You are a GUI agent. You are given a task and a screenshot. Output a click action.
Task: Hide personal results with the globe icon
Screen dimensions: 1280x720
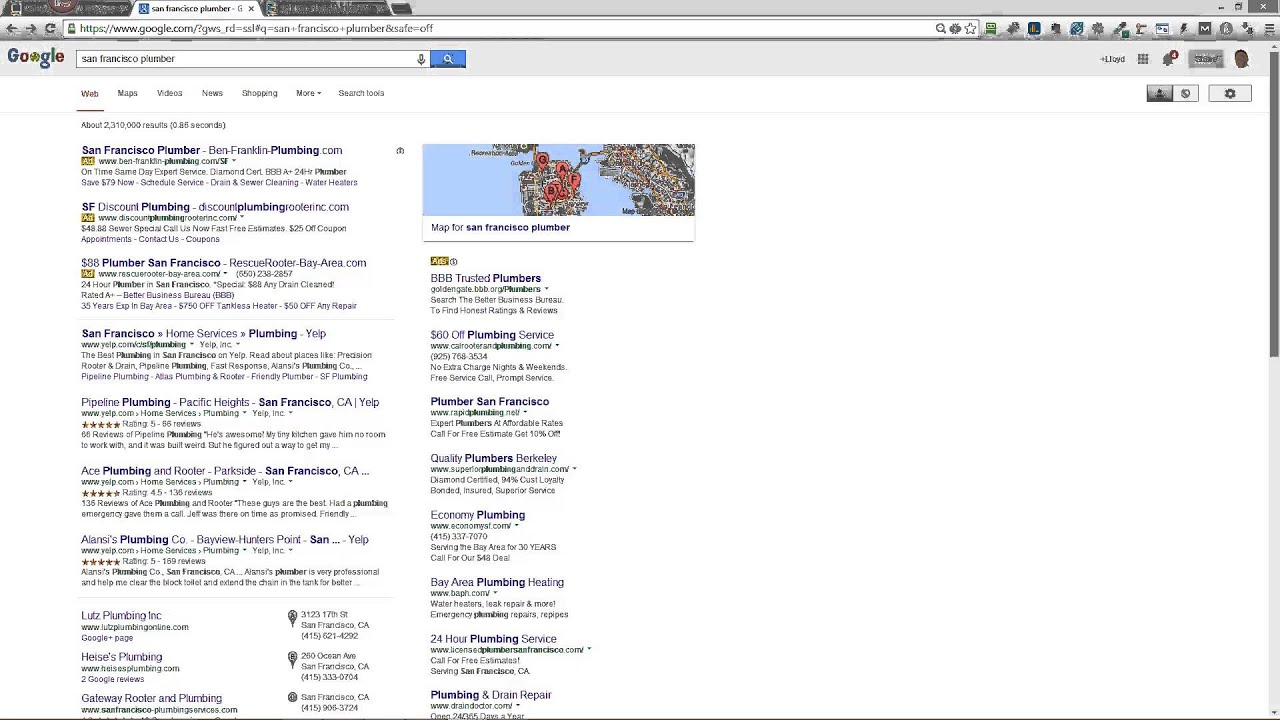(1186, 94)
